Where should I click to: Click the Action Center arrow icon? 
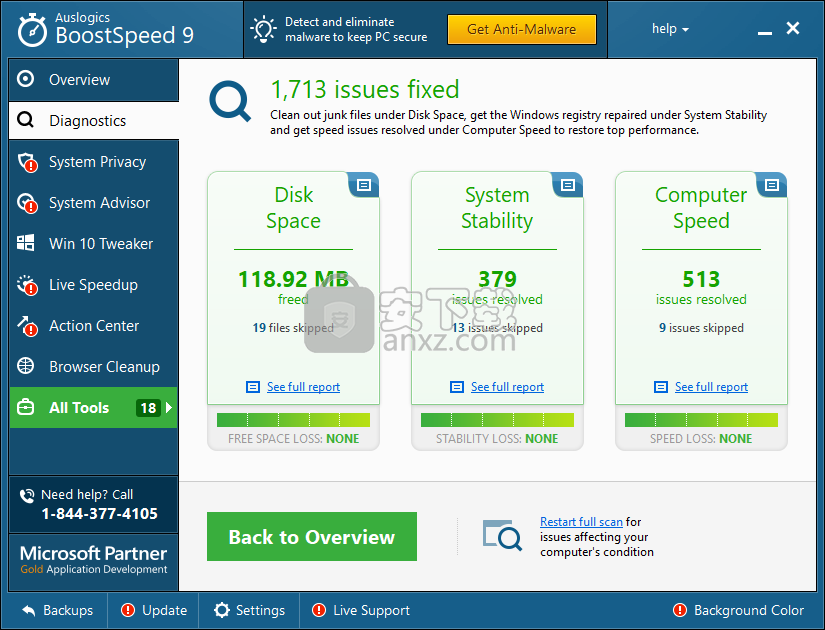click(x=27, y=326)
